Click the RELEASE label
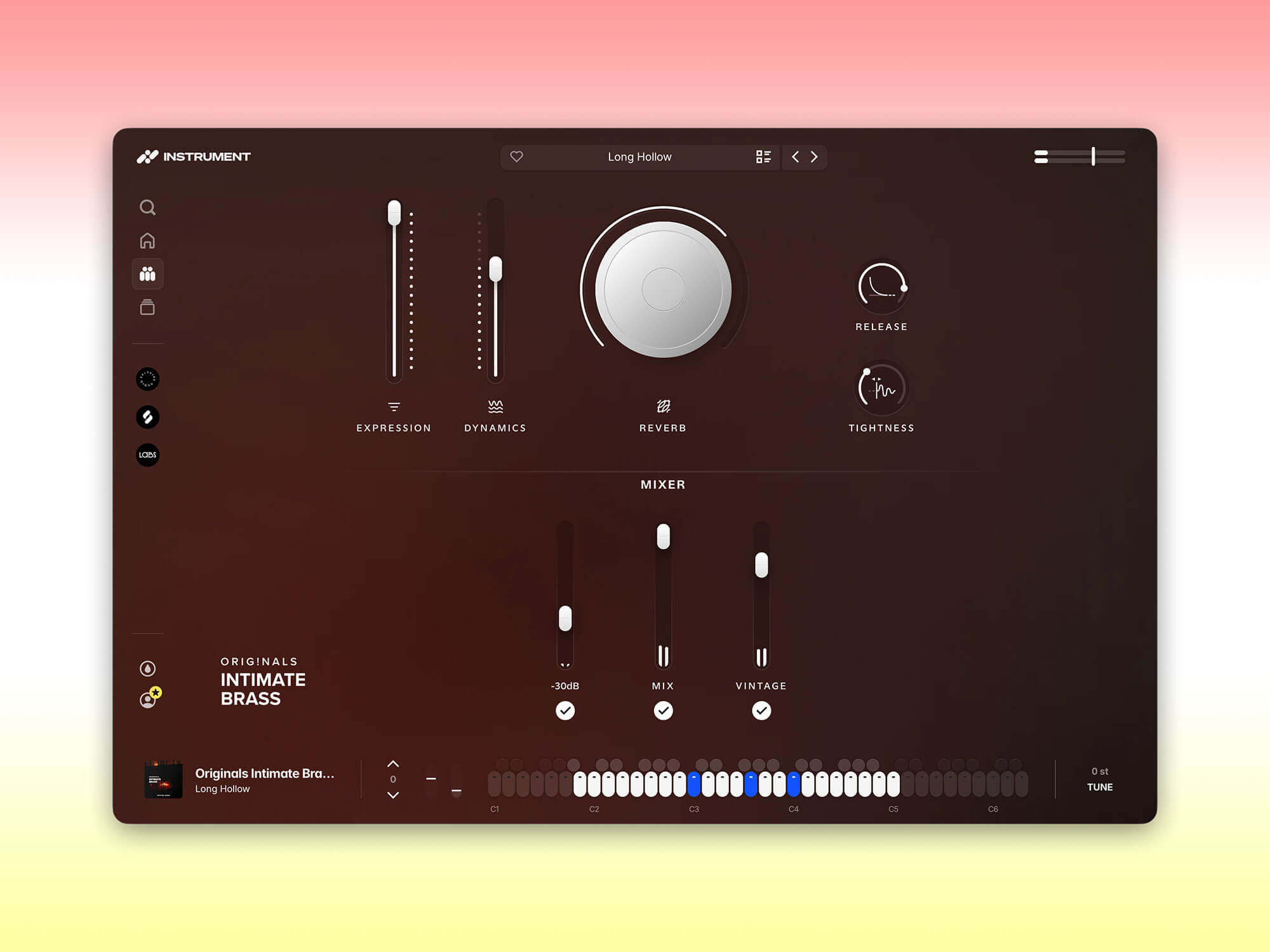The height and width of the screenshot is (952, 1270). click(x=881, y=327)
